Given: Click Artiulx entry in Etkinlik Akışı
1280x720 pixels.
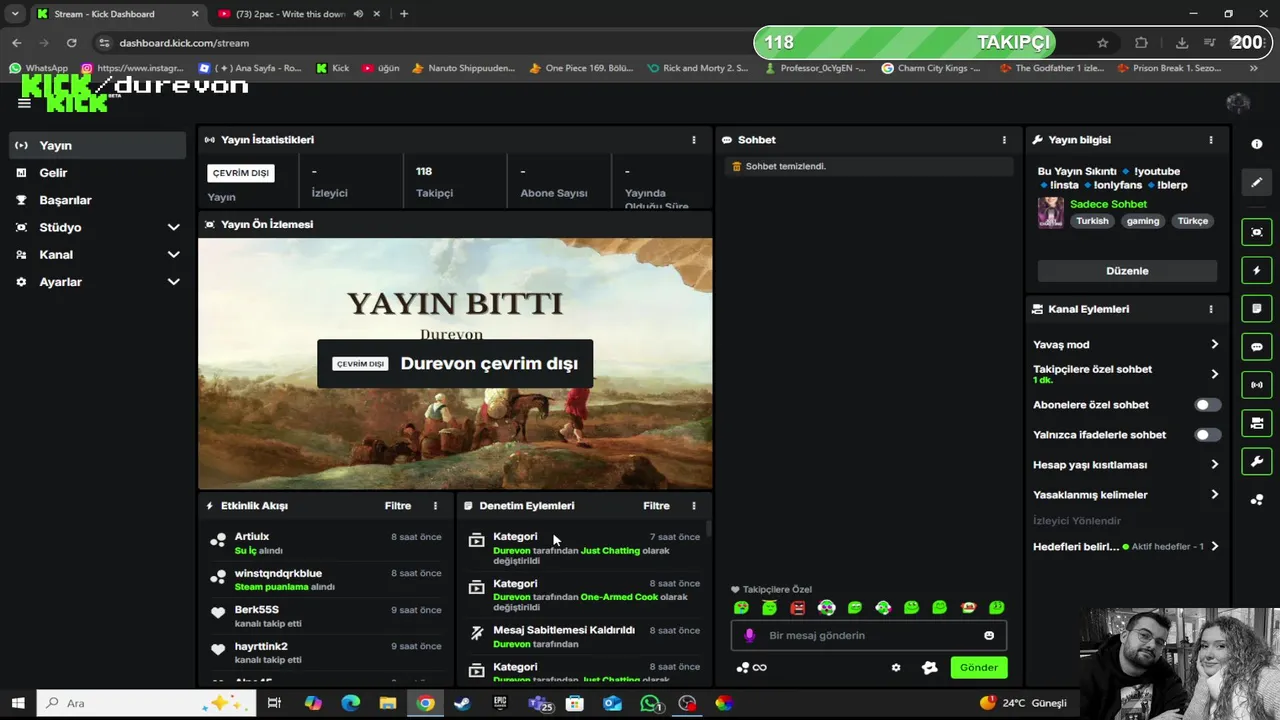Looking at the screenshot, I should coord(325,543).
